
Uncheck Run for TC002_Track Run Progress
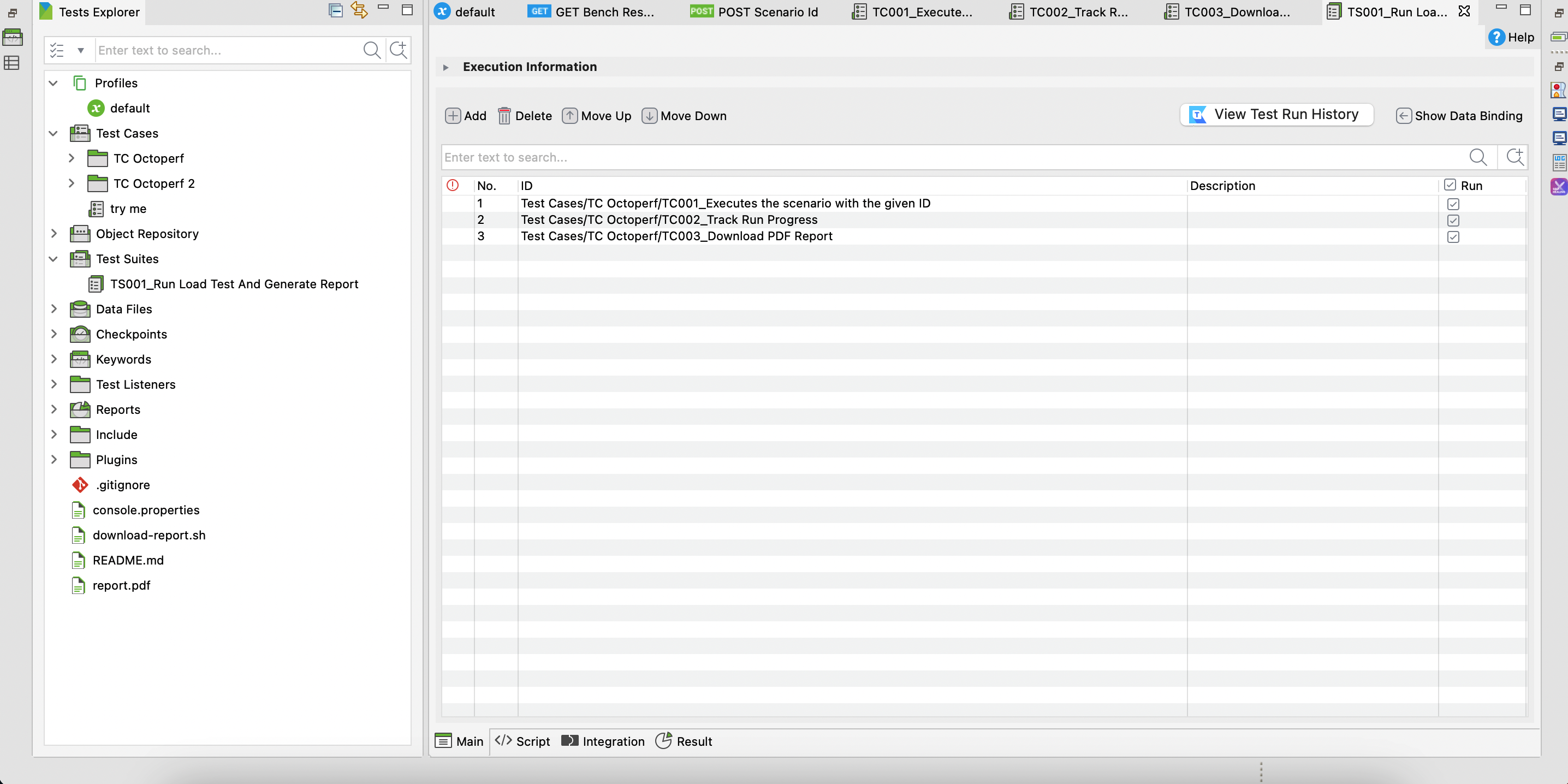(1454, 221)
